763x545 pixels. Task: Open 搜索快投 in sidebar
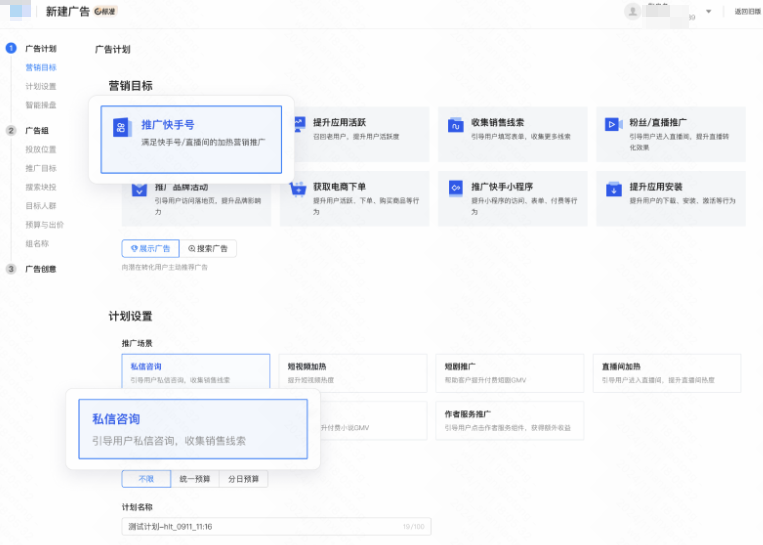41,187
